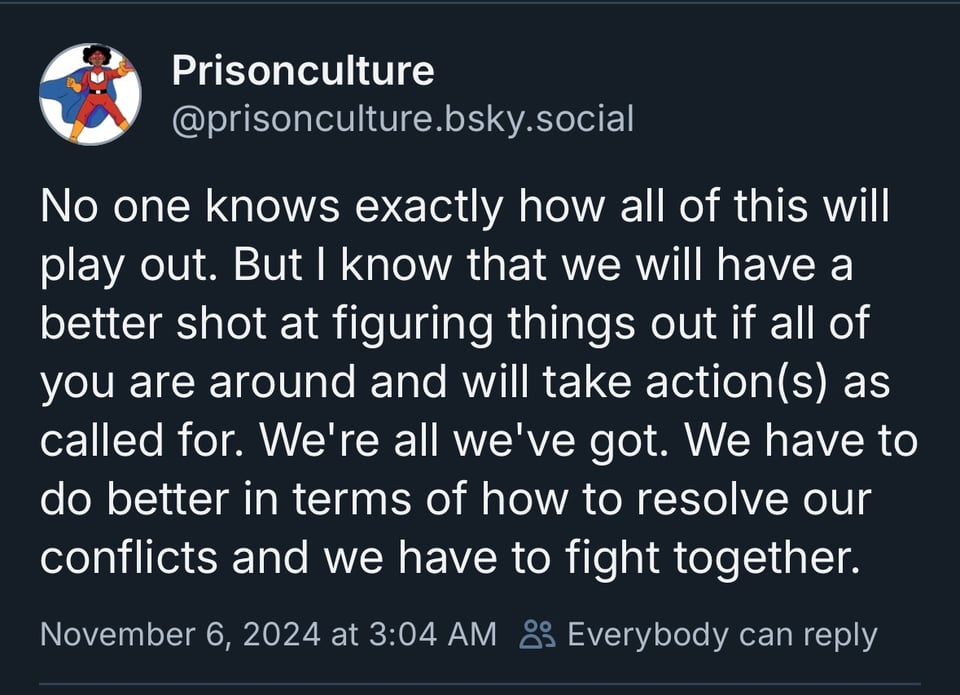The width and height of the screenshot is (960, 695).
Task: Click the November 6, 2024 date
Action: [182, 634]
